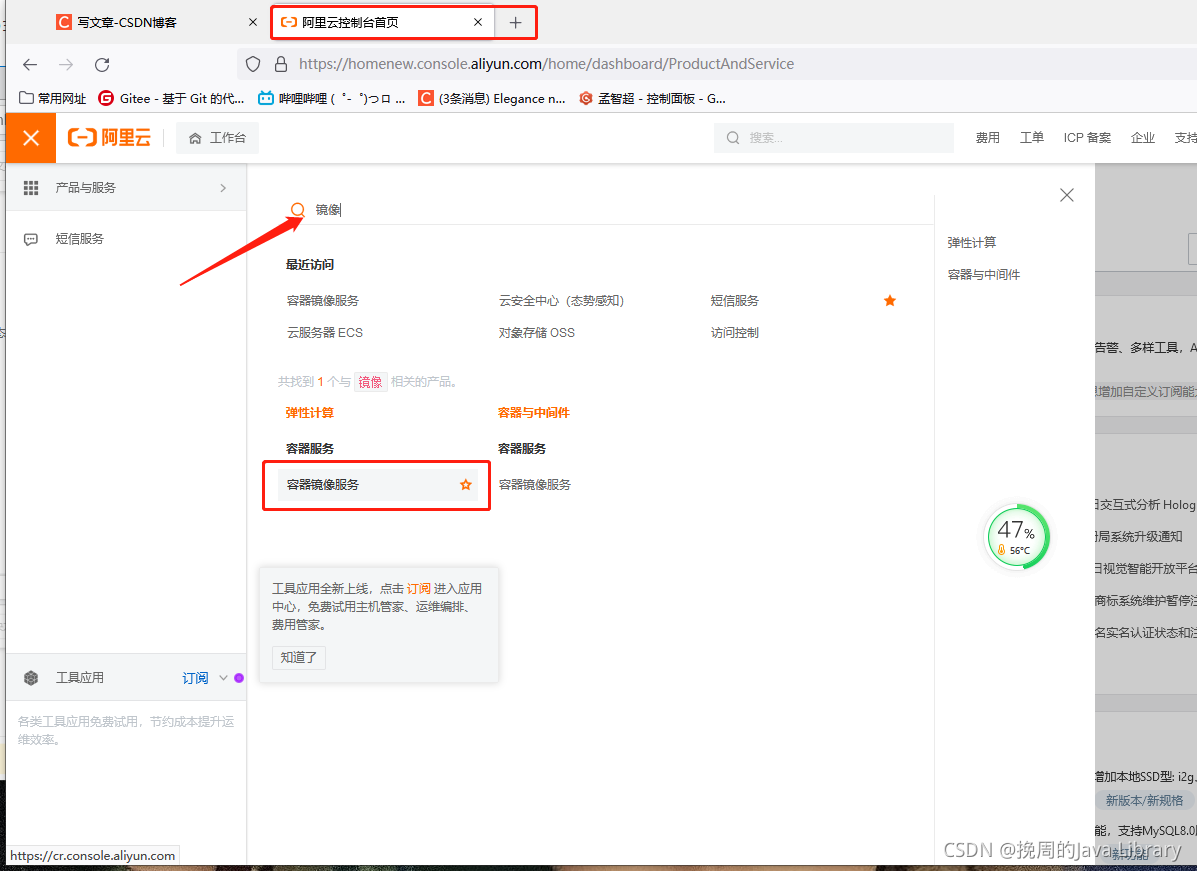The height and width of the screenshot is (871, 1197).
Task: Click the 订阅 link in the notice
Action: coord(419,587)
